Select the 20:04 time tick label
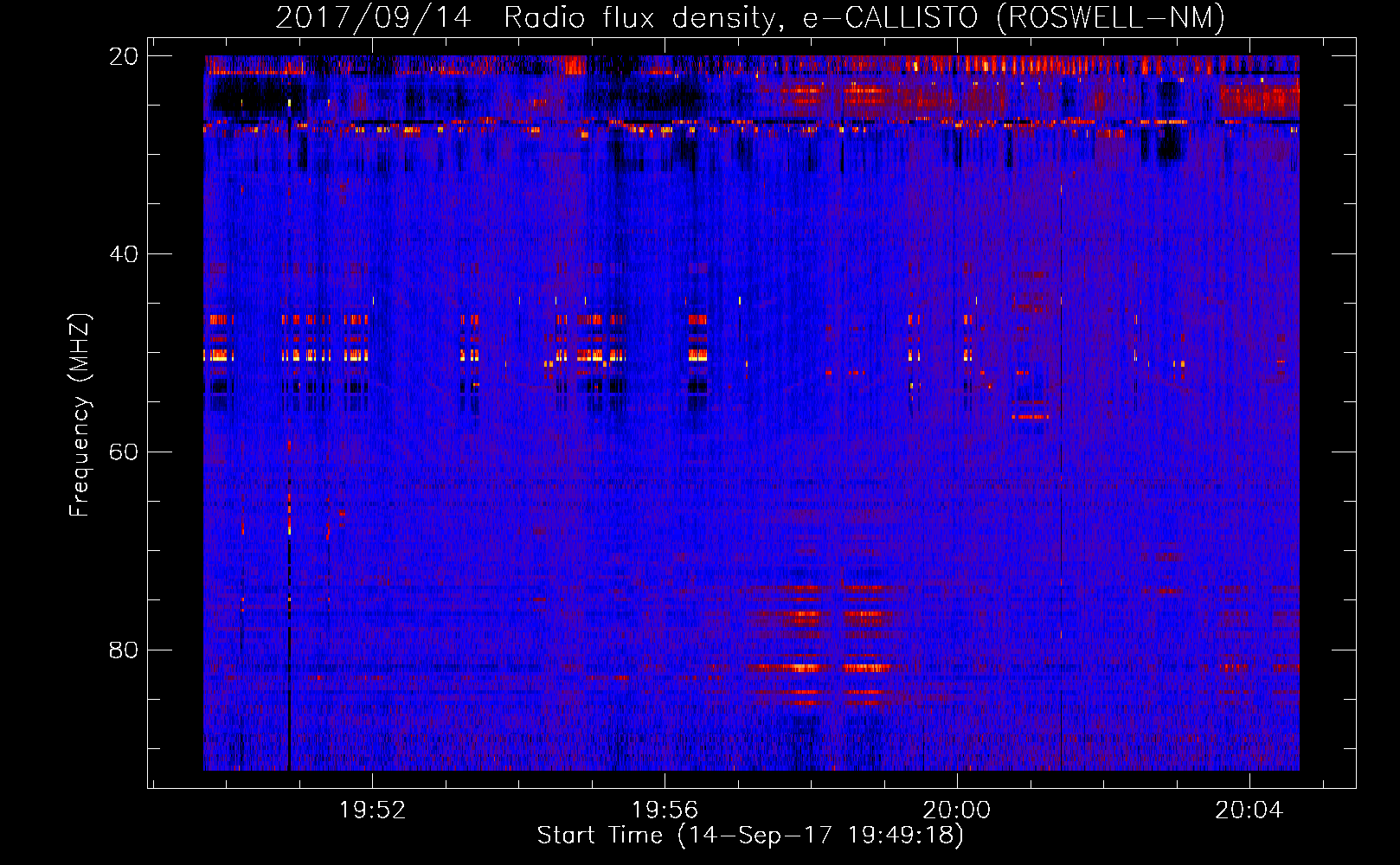Screen dimensions: 1400x865 [x=1249, y=811]
